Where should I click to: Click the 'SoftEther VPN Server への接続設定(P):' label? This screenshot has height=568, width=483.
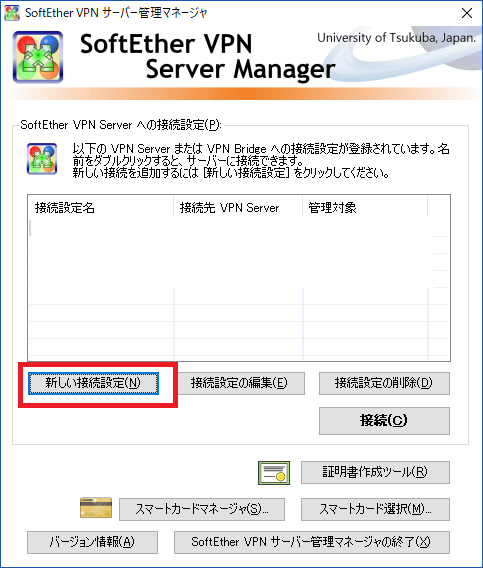[121, 125]
